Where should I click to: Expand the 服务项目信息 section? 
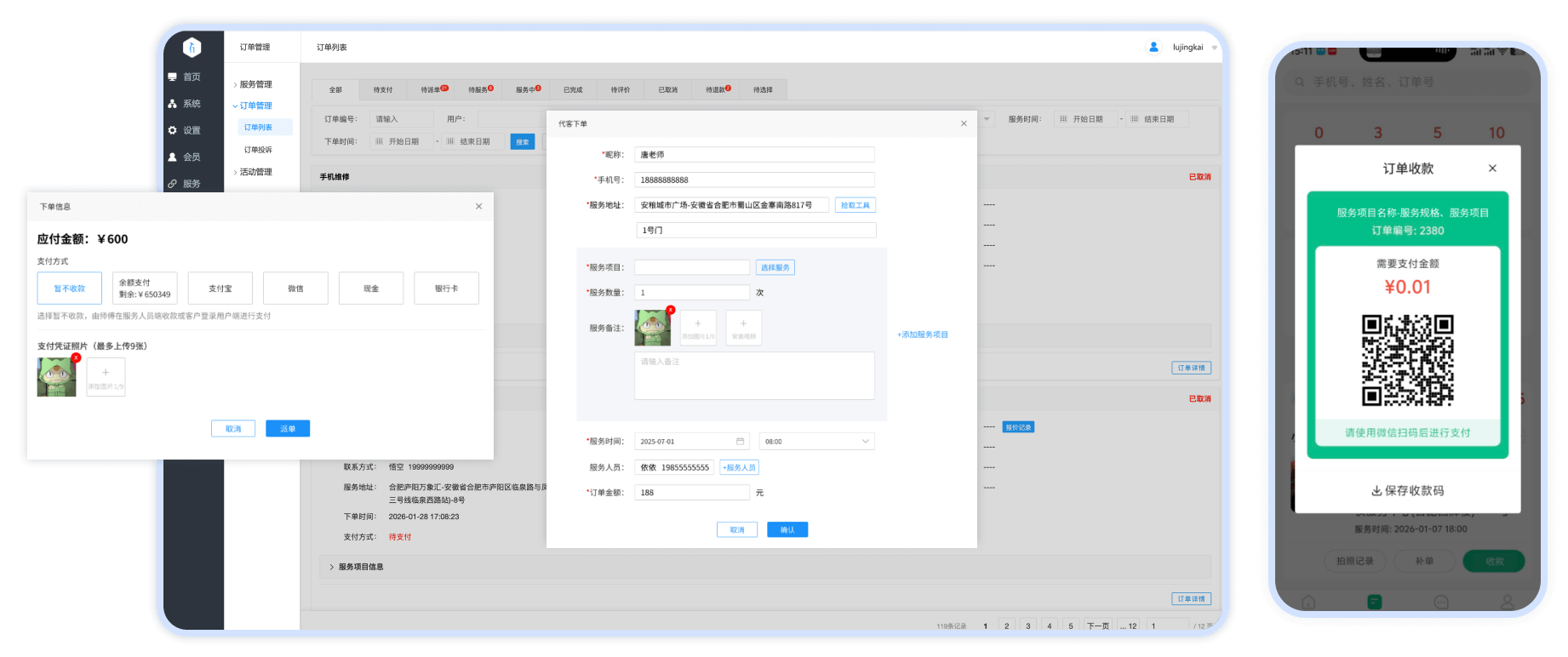click(360, 567)
